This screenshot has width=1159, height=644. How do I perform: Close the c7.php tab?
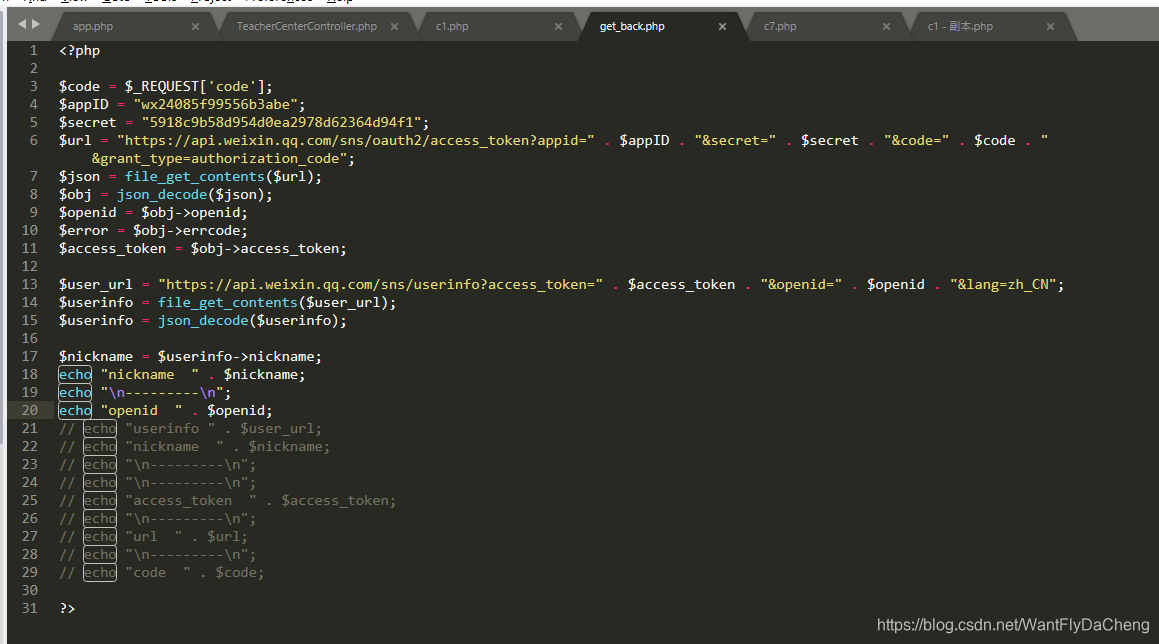pyautogui.click(x=886, y=27)
